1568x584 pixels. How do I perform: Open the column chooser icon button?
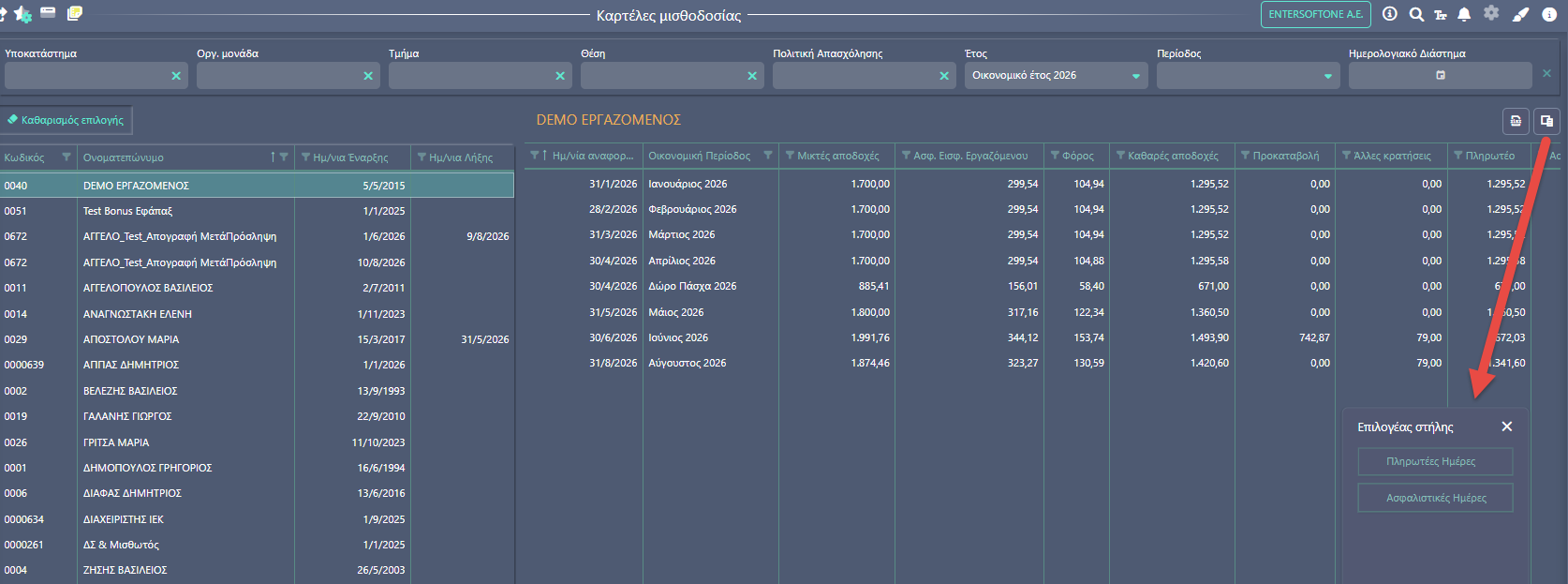coord(1546,121)
